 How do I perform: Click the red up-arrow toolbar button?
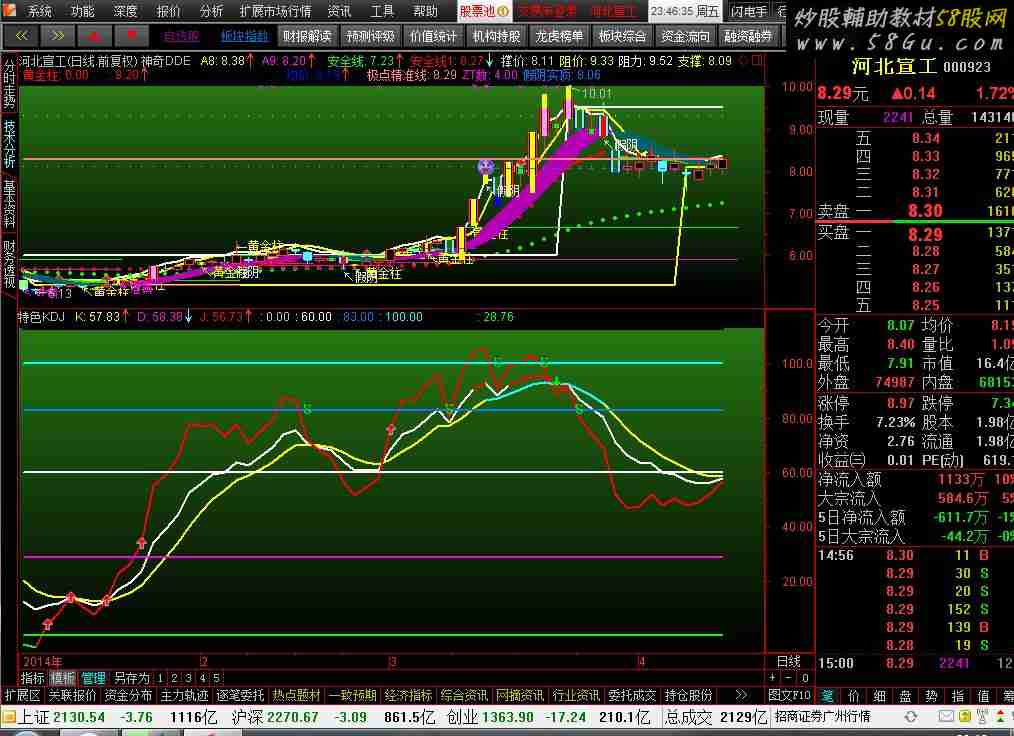tap(94, 36)
